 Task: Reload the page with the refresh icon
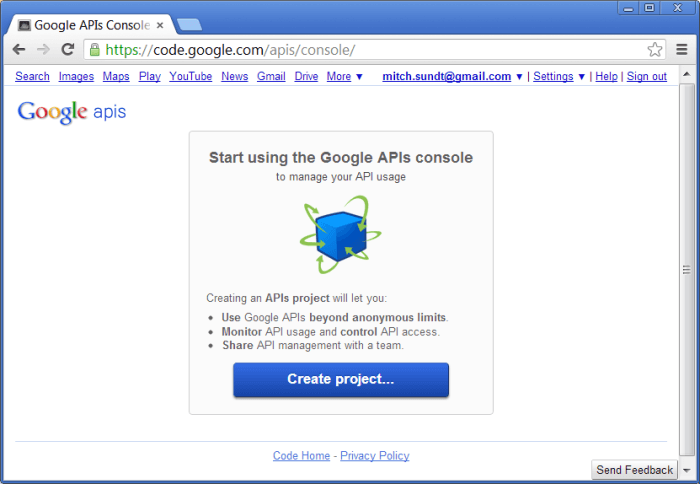point(67,49)
